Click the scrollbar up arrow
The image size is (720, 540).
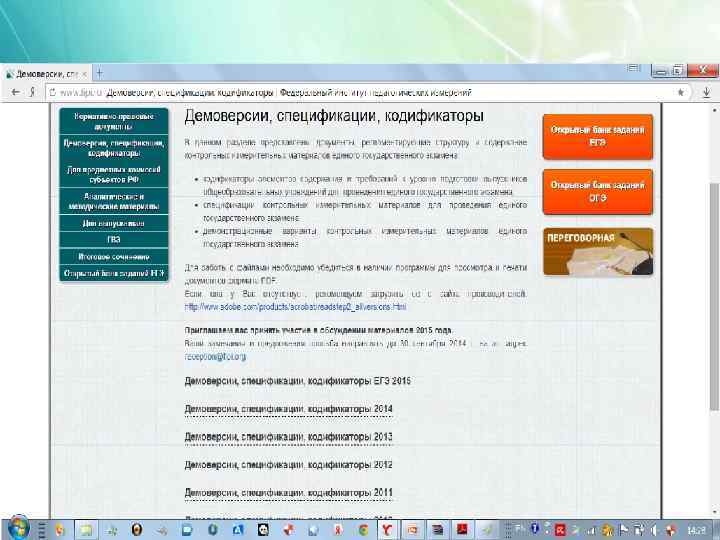point(714,111)
